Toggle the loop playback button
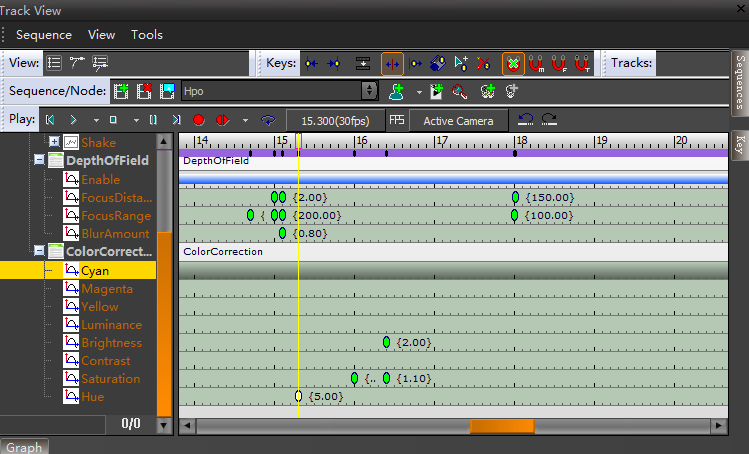Viewport: 749px width, 454px height. coord(268,120)
